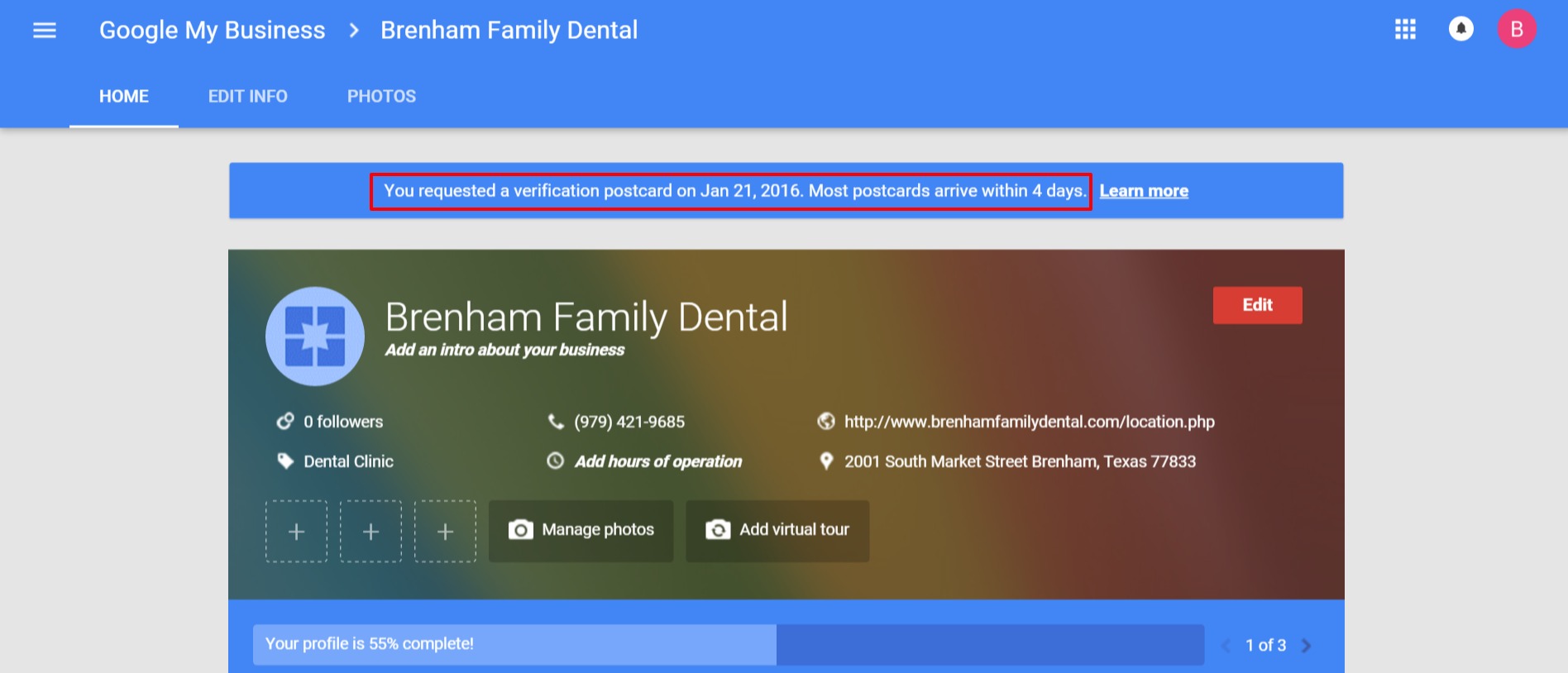Switch to the Edit Info tab
The width and height of the screenshot is (1568, 673).
(247, 97)
